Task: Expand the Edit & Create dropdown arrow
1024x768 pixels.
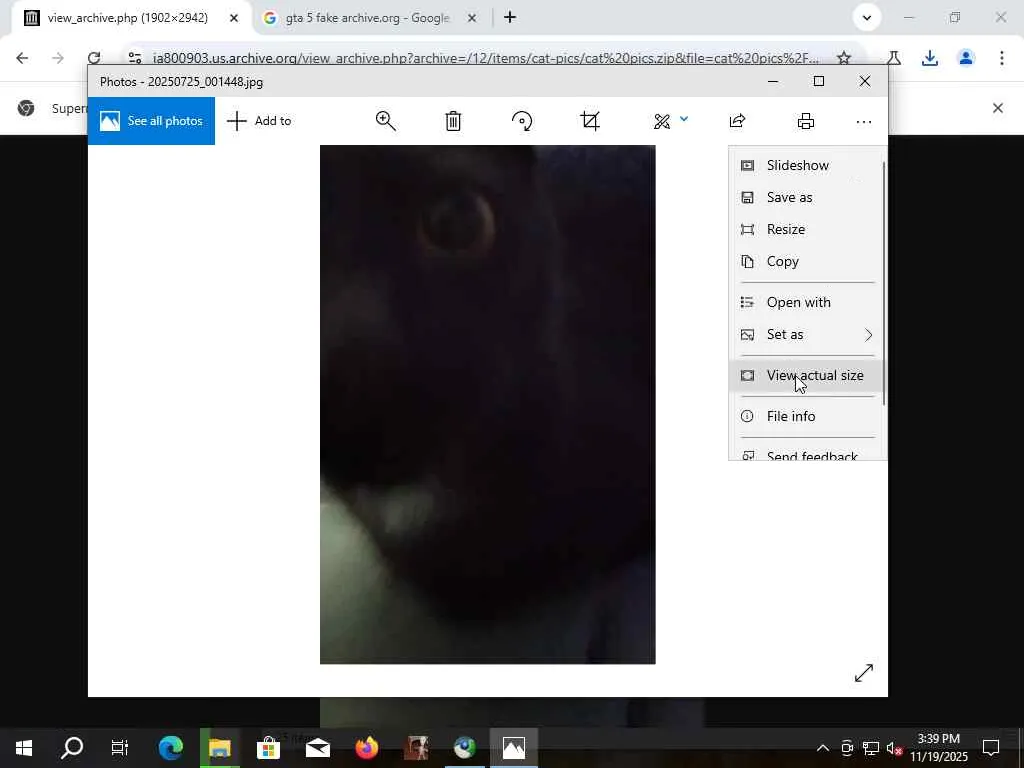Action: coord(684,119)
